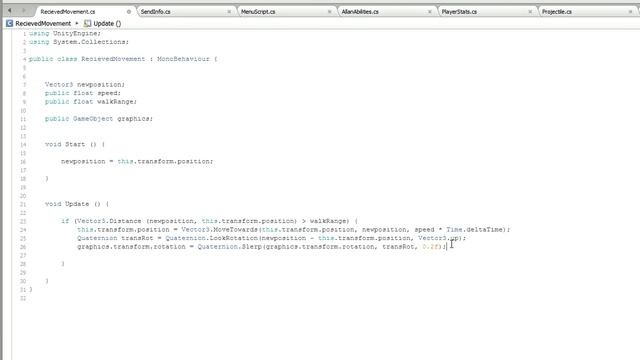Click 'MonoBehaviour' in the class declaration
Image resolution: width=640 pixels, height=360 pixels.
pos(183,59)
